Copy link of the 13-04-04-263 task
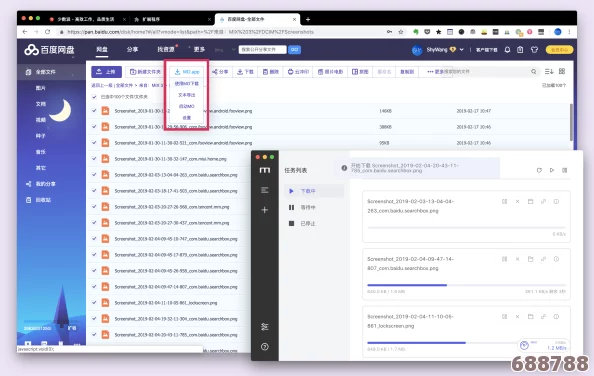 pos(543,201)
